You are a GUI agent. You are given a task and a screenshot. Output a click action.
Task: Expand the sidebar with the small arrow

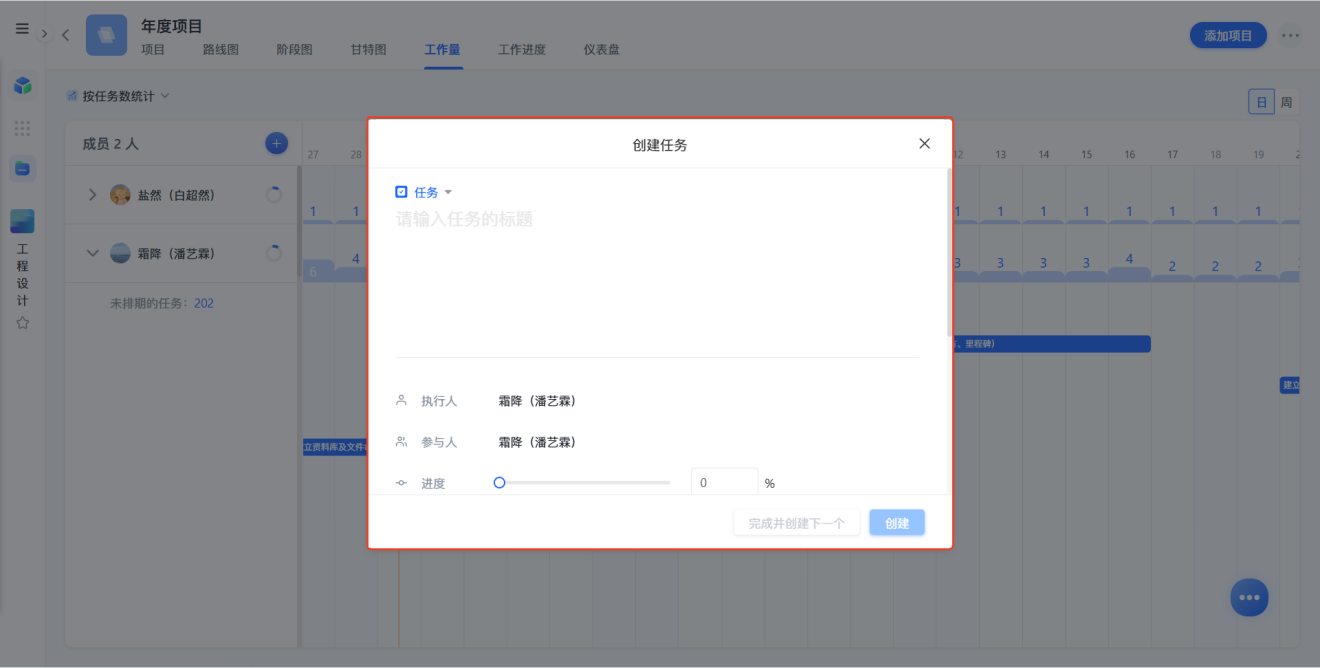(44, 34)
